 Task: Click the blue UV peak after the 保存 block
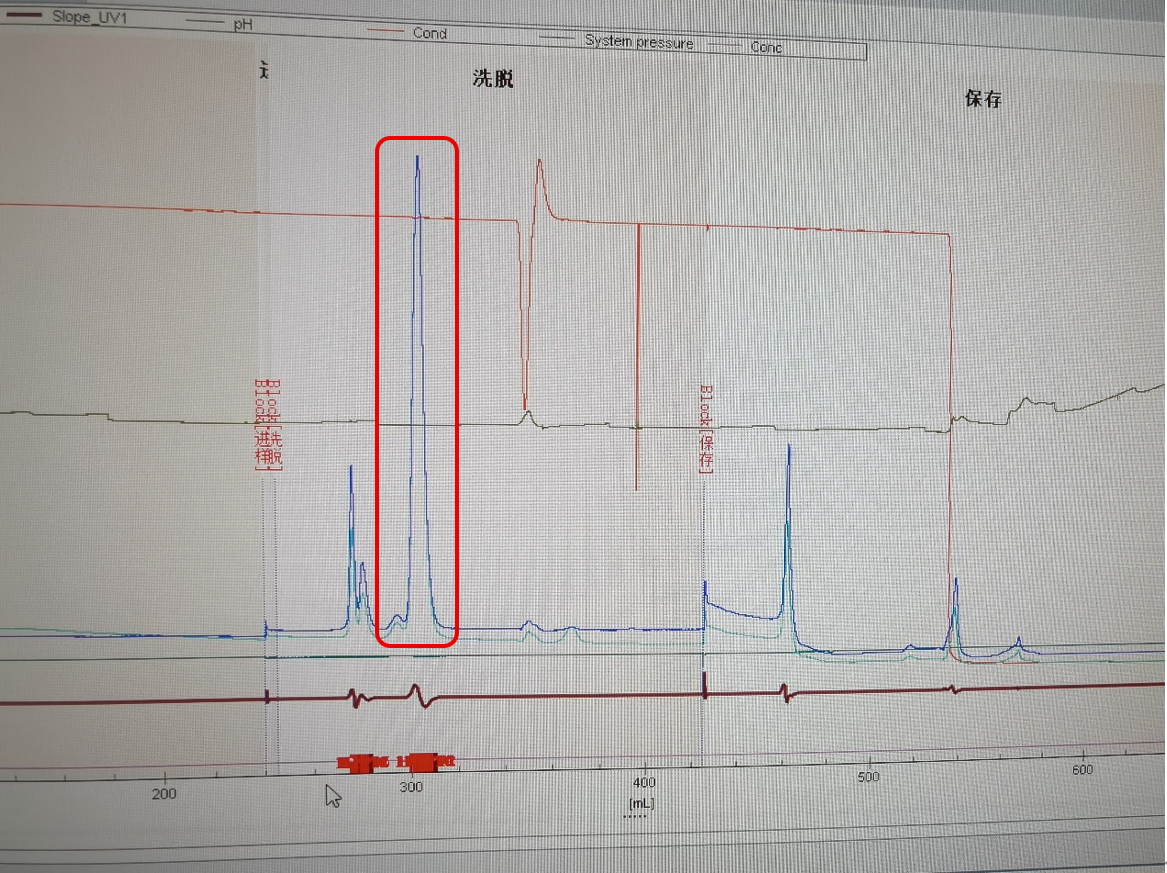pos(789,450)
